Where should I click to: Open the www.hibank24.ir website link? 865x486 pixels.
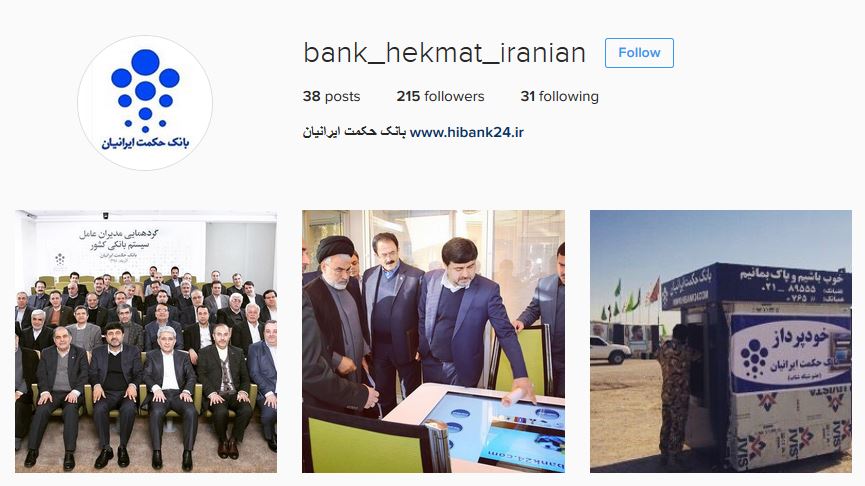(467, 132)
